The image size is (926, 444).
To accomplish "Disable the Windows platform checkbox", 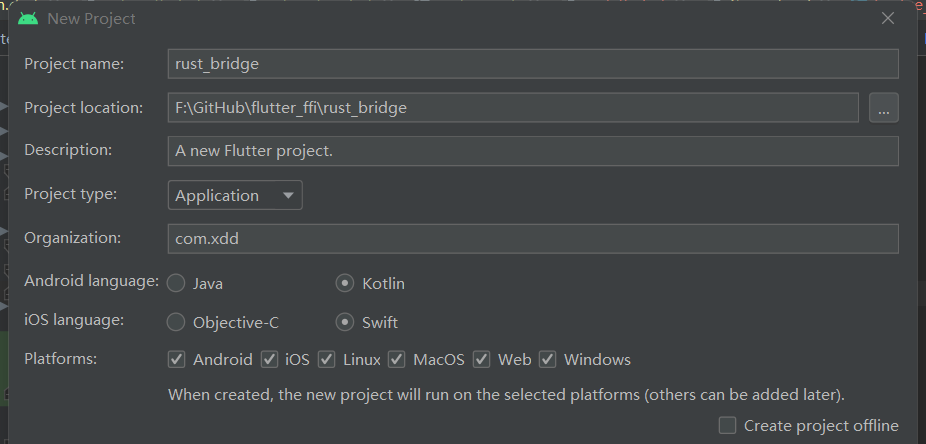I will 548,359.
